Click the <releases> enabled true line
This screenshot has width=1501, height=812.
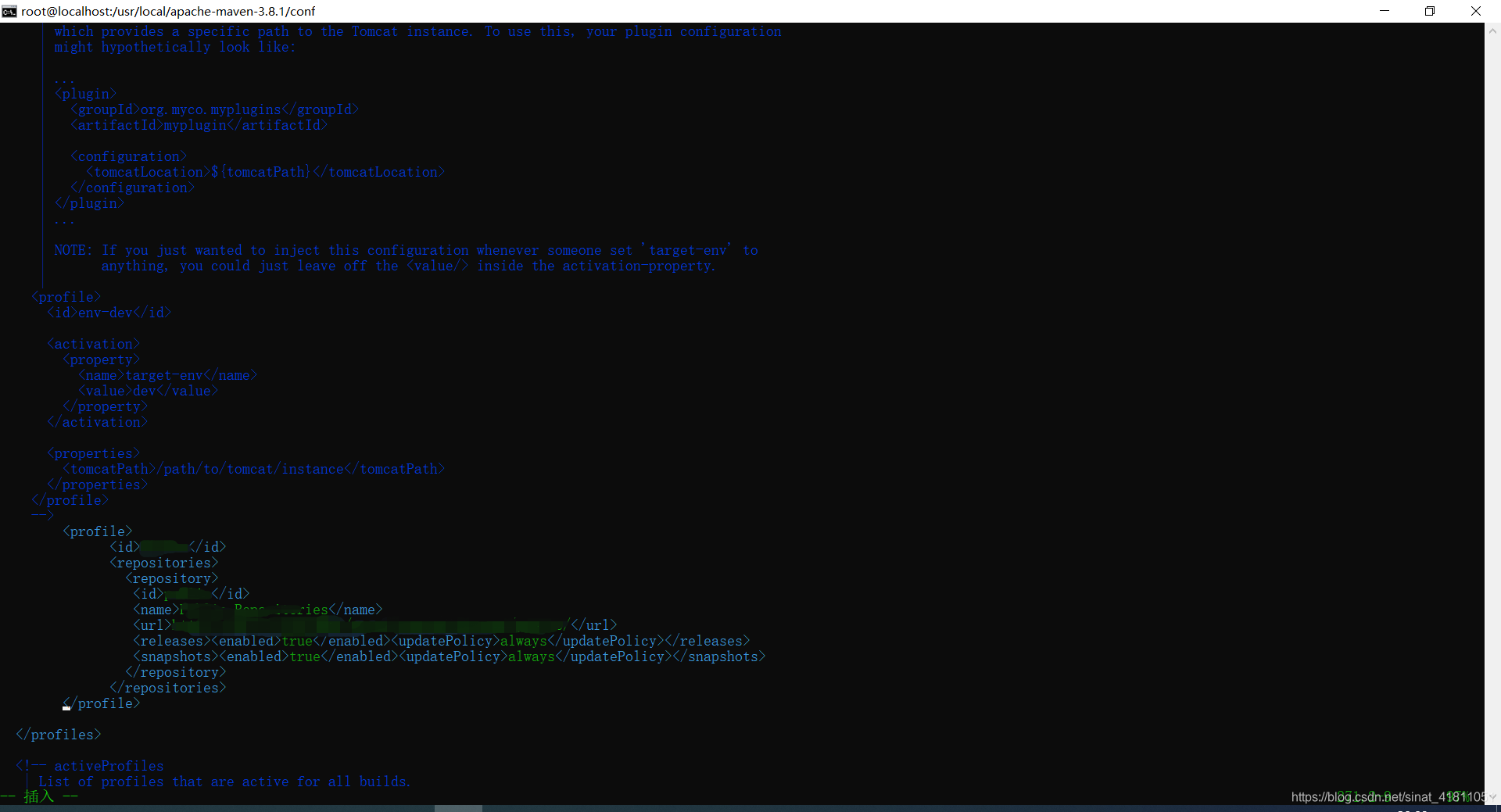[x=441, y=641]
